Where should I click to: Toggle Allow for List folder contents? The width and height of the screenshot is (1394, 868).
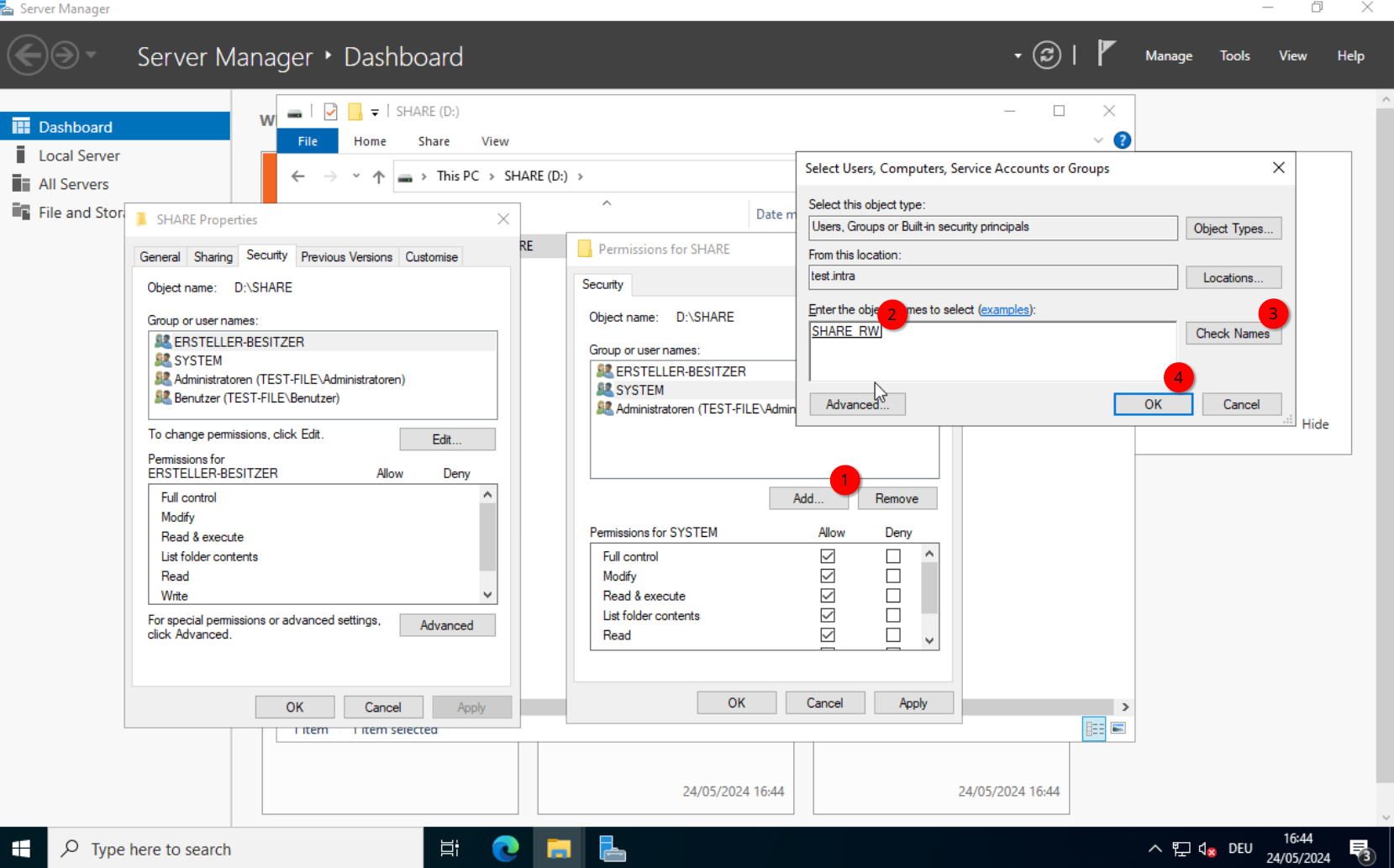click(828, 615)
